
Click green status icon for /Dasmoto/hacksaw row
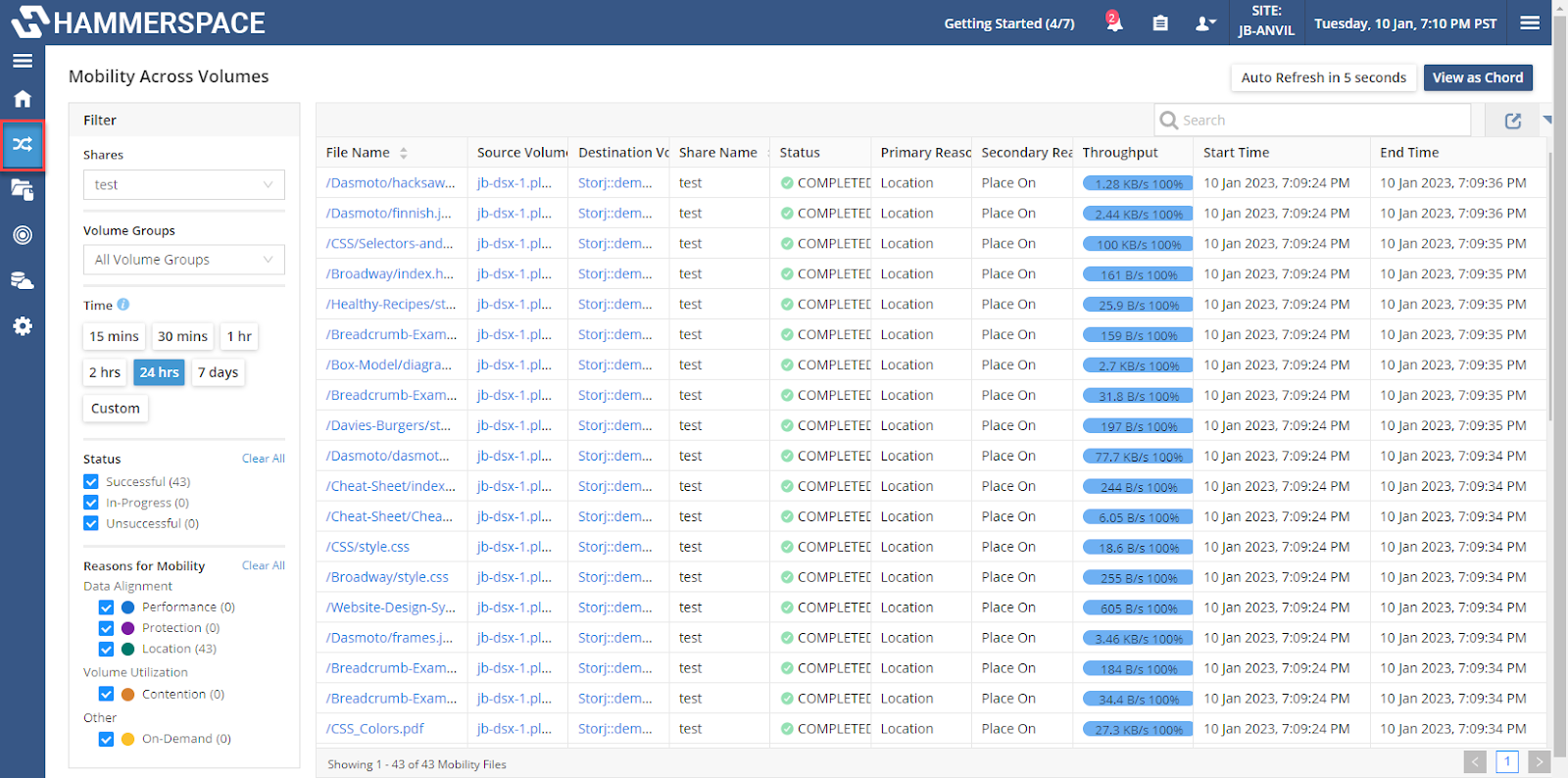pyautogui.click(x=787, y=182)
